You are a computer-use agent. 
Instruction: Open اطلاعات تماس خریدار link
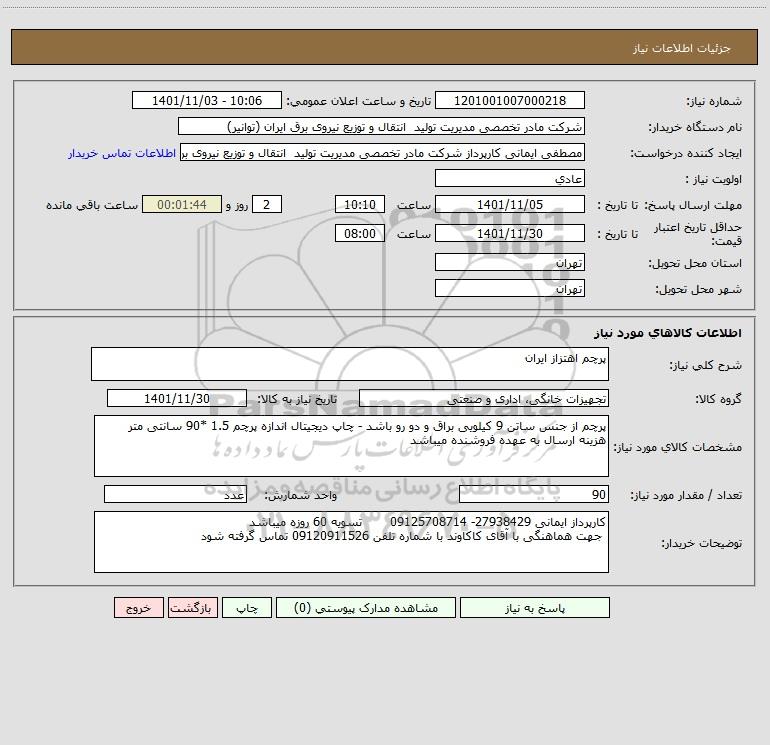pyautogui.click(x=122, y=153)
